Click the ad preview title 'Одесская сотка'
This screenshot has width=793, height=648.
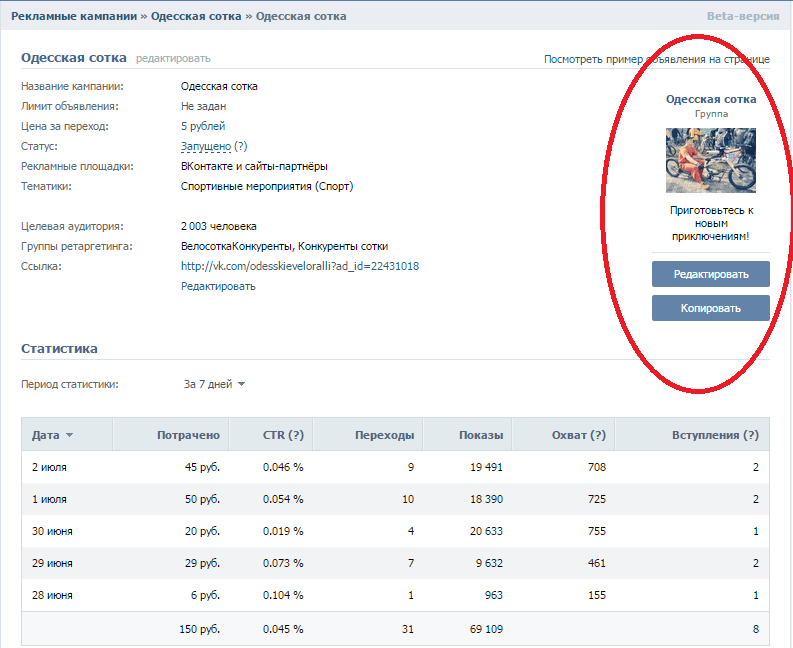pyautogui.click(x=711, y=99)
